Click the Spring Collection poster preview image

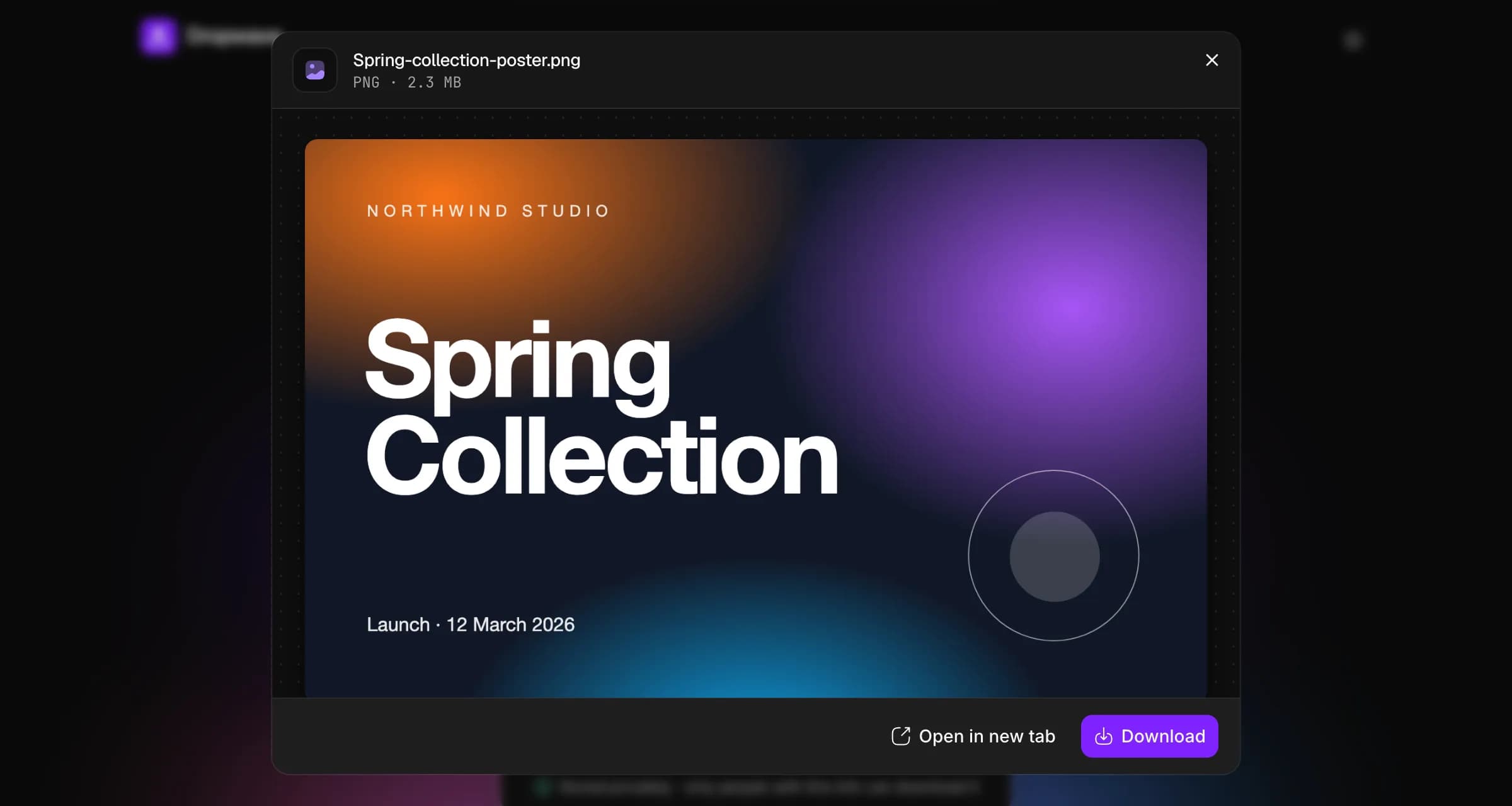point(755,418)
